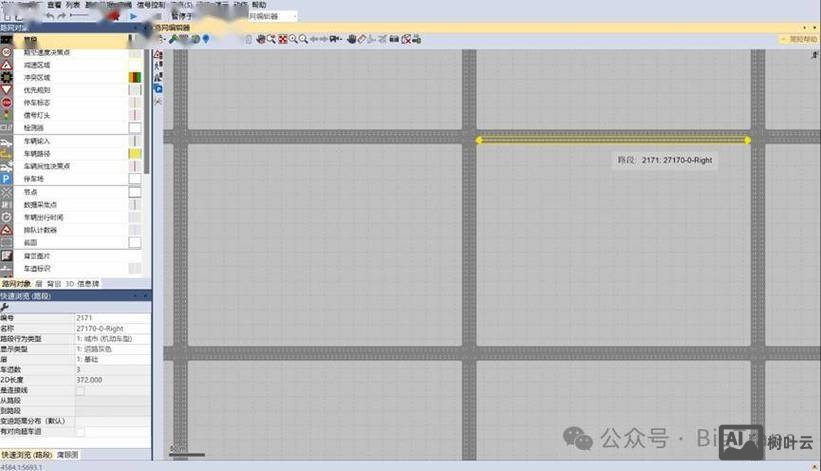
Task: Select the 车辆属性决策点 row
Action: click(x=71, y=166)
